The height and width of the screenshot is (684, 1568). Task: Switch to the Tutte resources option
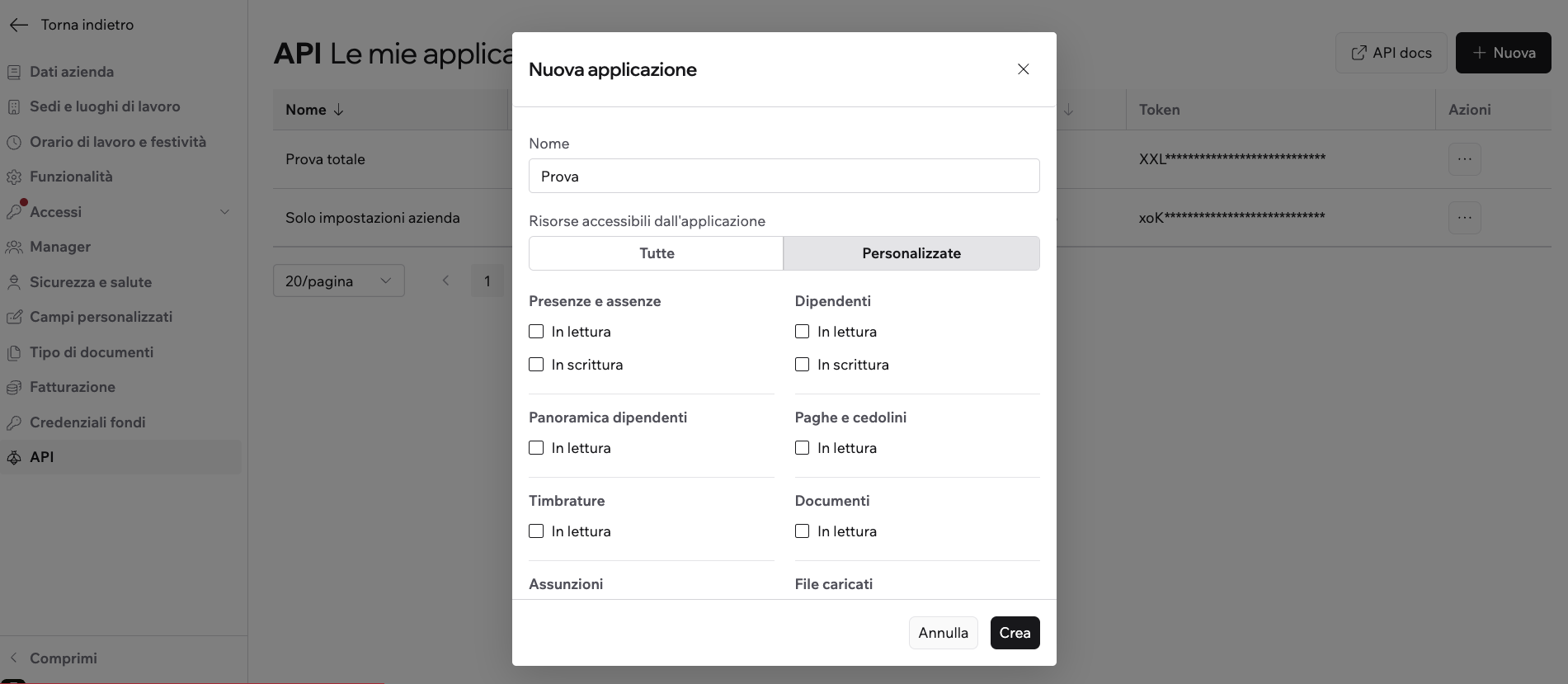click(x=656, y=253)
